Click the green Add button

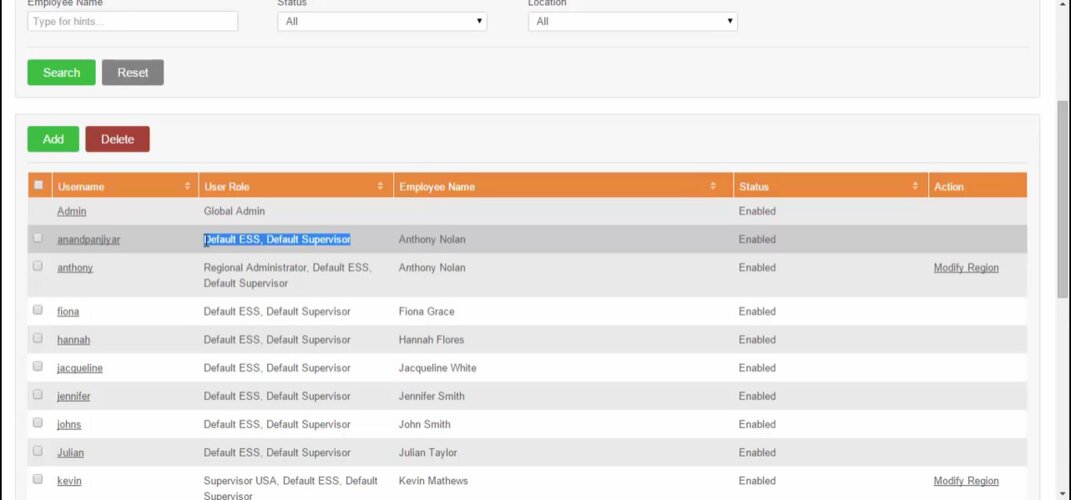tap(53, 139)
